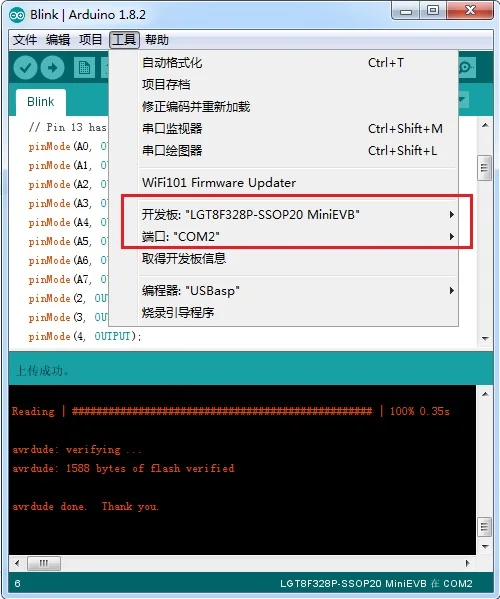Switch to the Blink sketch tab
500x599 pixels.
click(x=41, y=102)
